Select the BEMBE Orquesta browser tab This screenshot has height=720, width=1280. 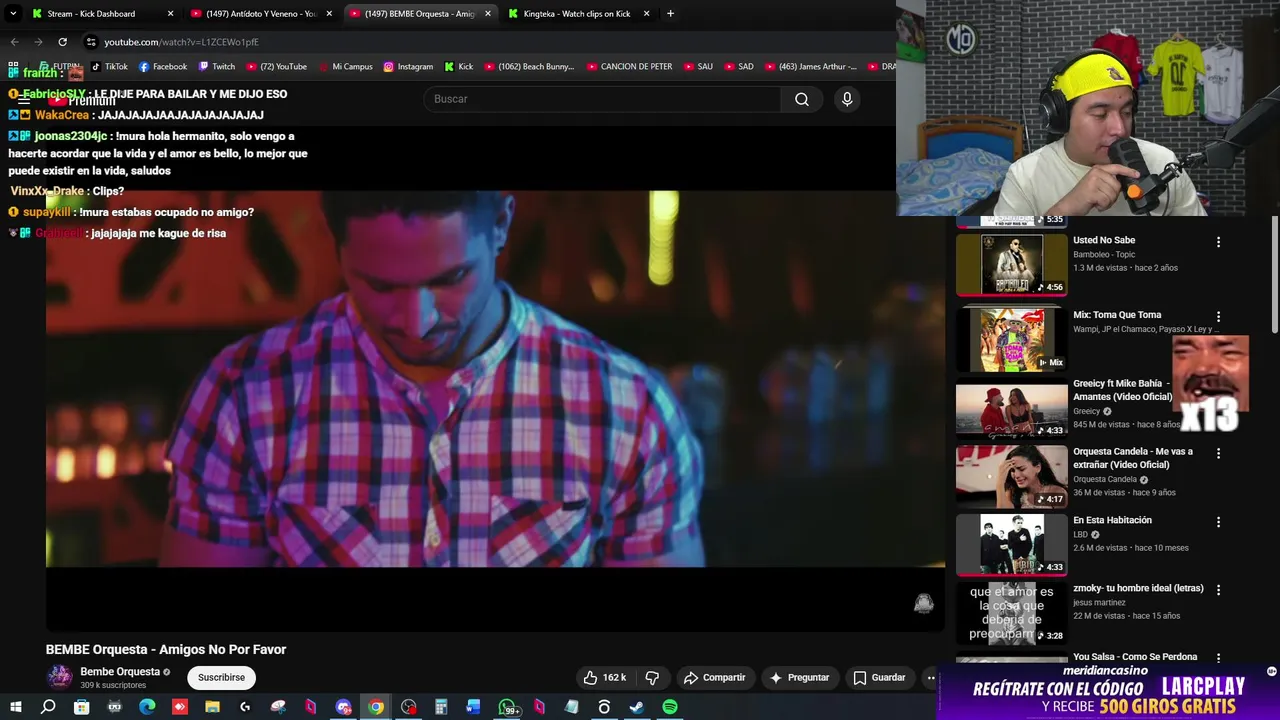click(x=419, y=14)
